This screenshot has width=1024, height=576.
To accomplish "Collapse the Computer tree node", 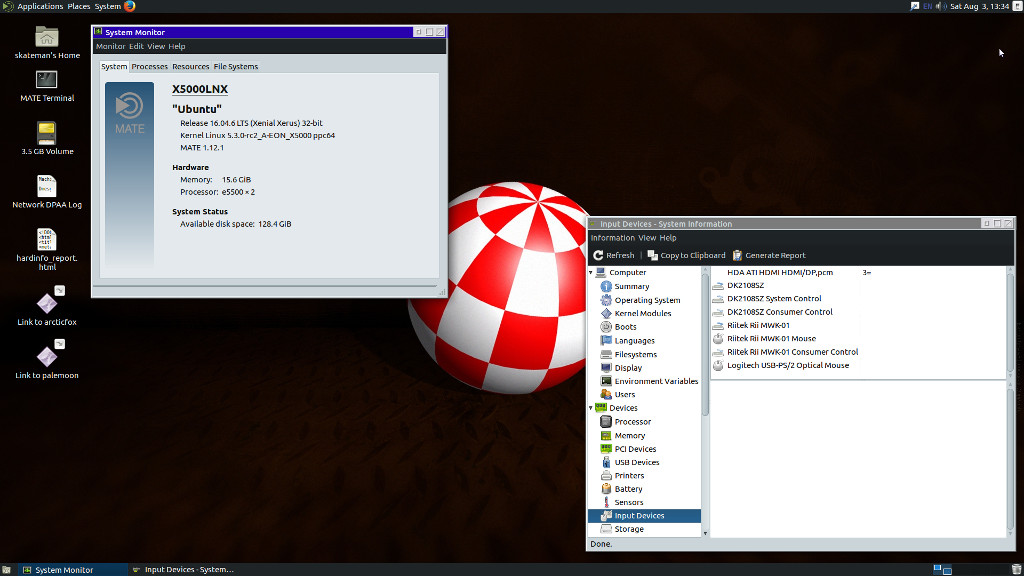I will [591, 273].
